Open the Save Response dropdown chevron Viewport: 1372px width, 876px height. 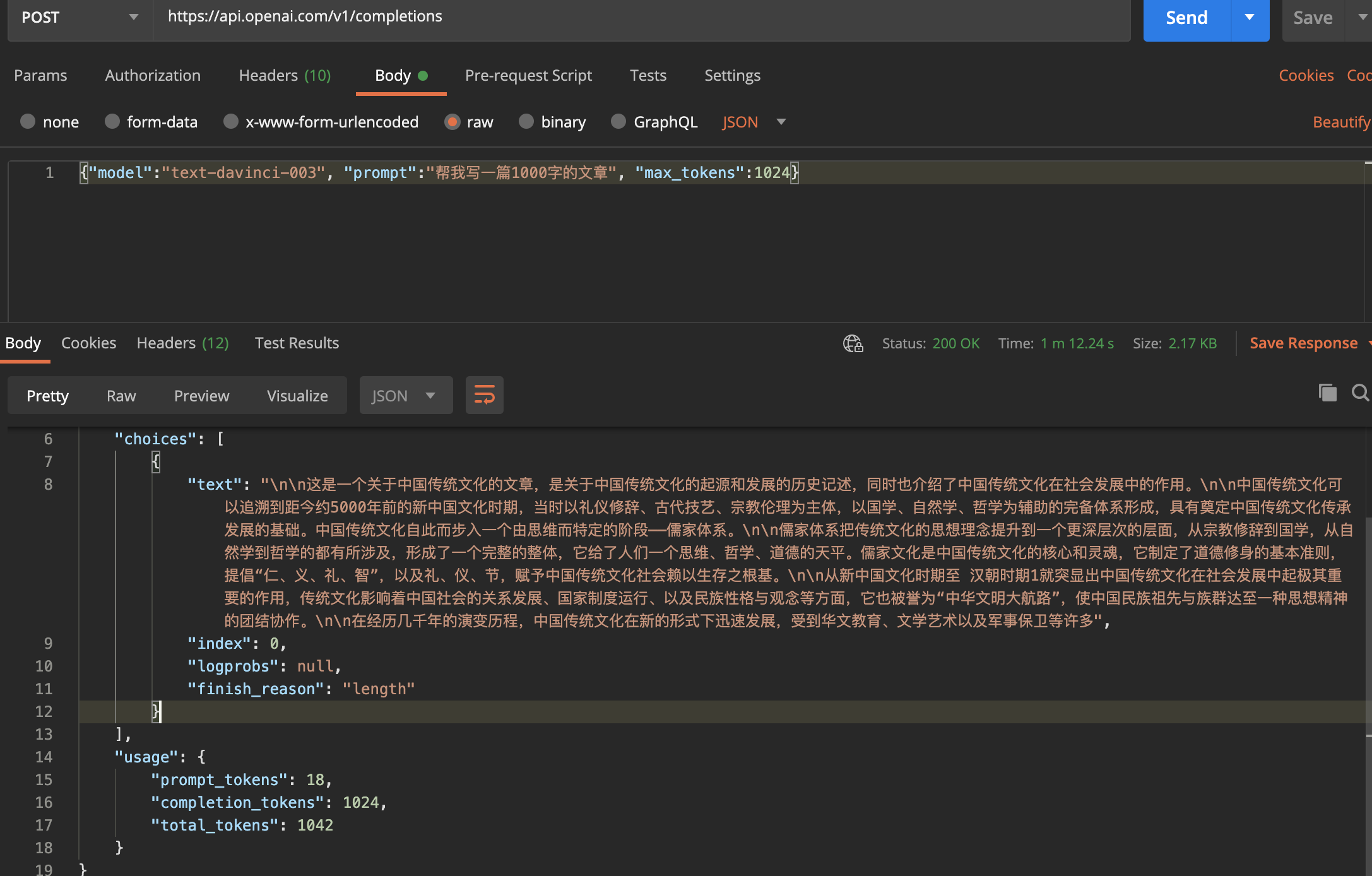pos(1368,343)
